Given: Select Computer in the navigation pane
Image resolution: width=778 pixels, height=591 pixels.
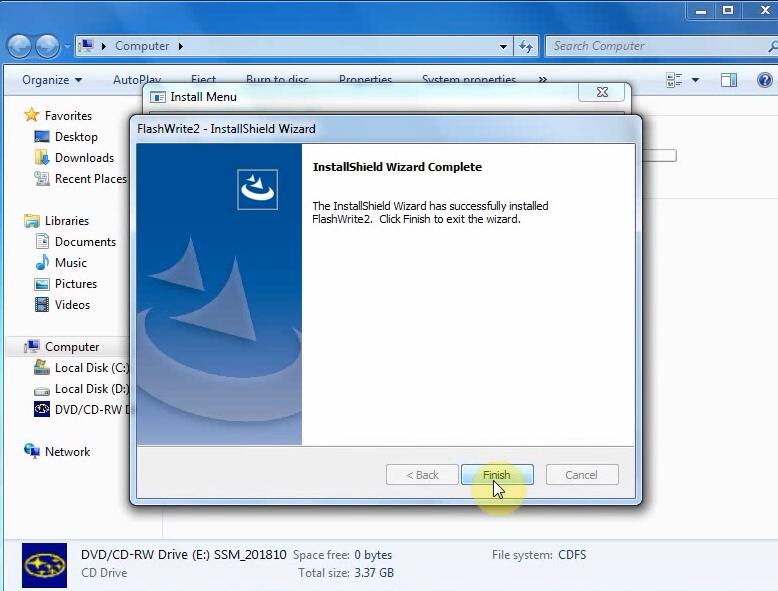Looking at the screenshot, I should (x=72, y=347).
